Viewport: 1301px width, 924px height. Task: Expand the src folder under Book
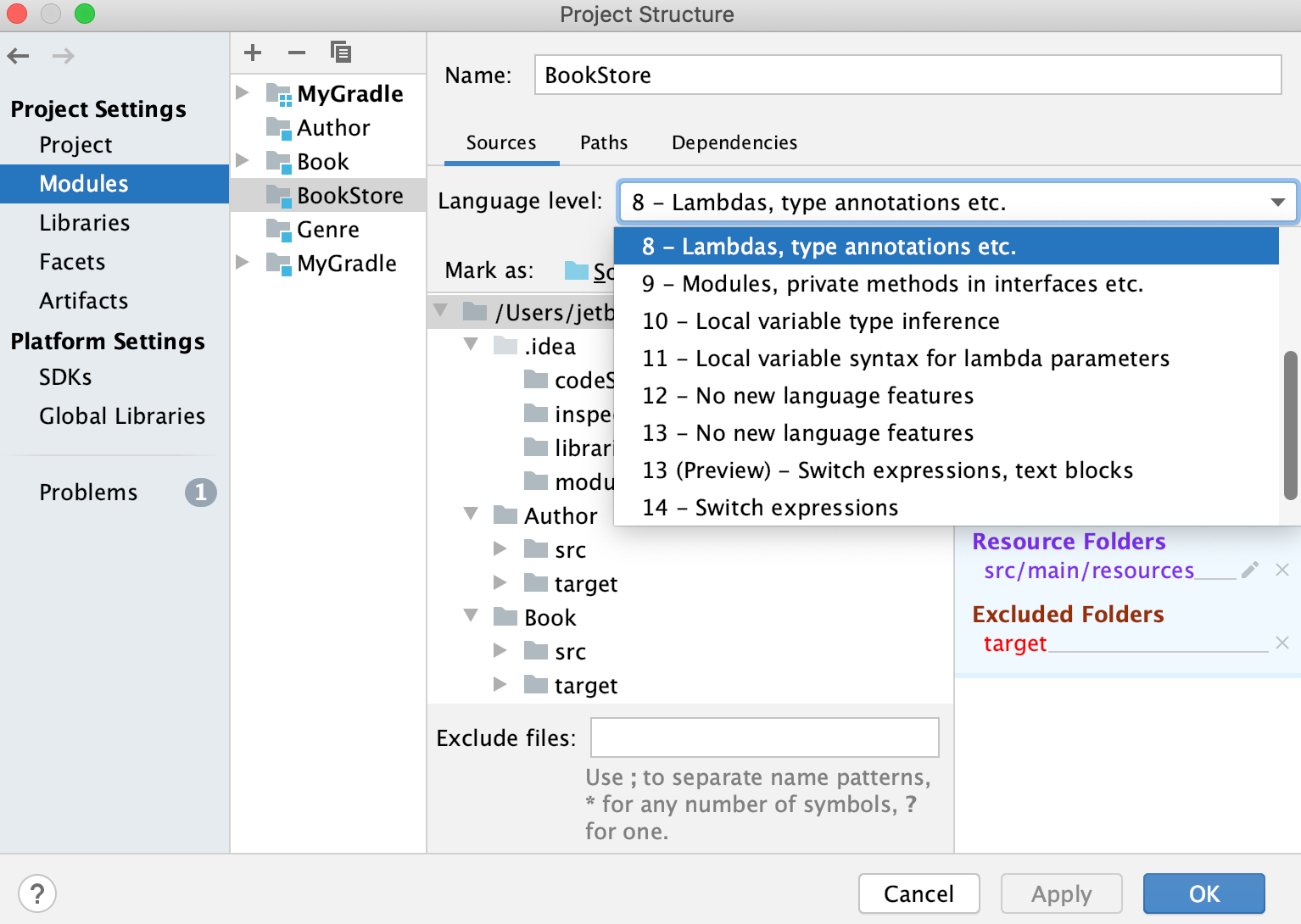pos(500,650)
